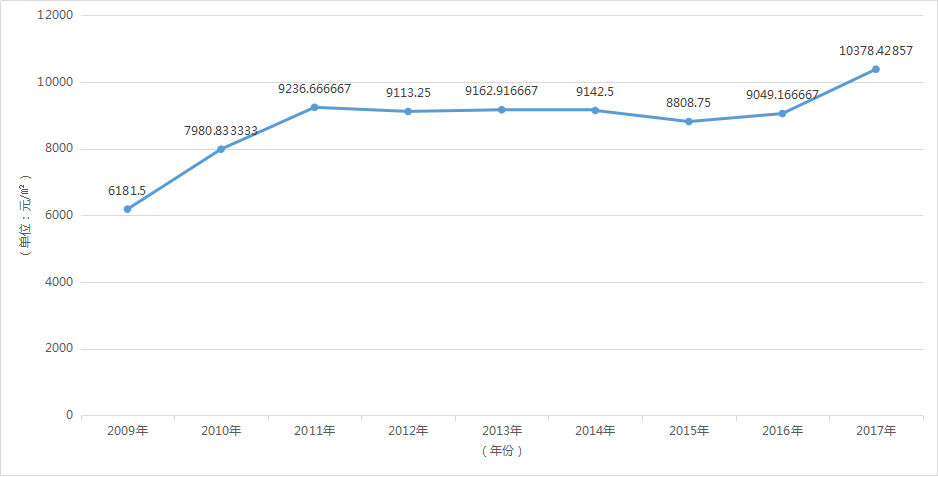Select the 12000 y-axis value label
The height and width of the screenshot is (477, 938).
coord(55,16)
